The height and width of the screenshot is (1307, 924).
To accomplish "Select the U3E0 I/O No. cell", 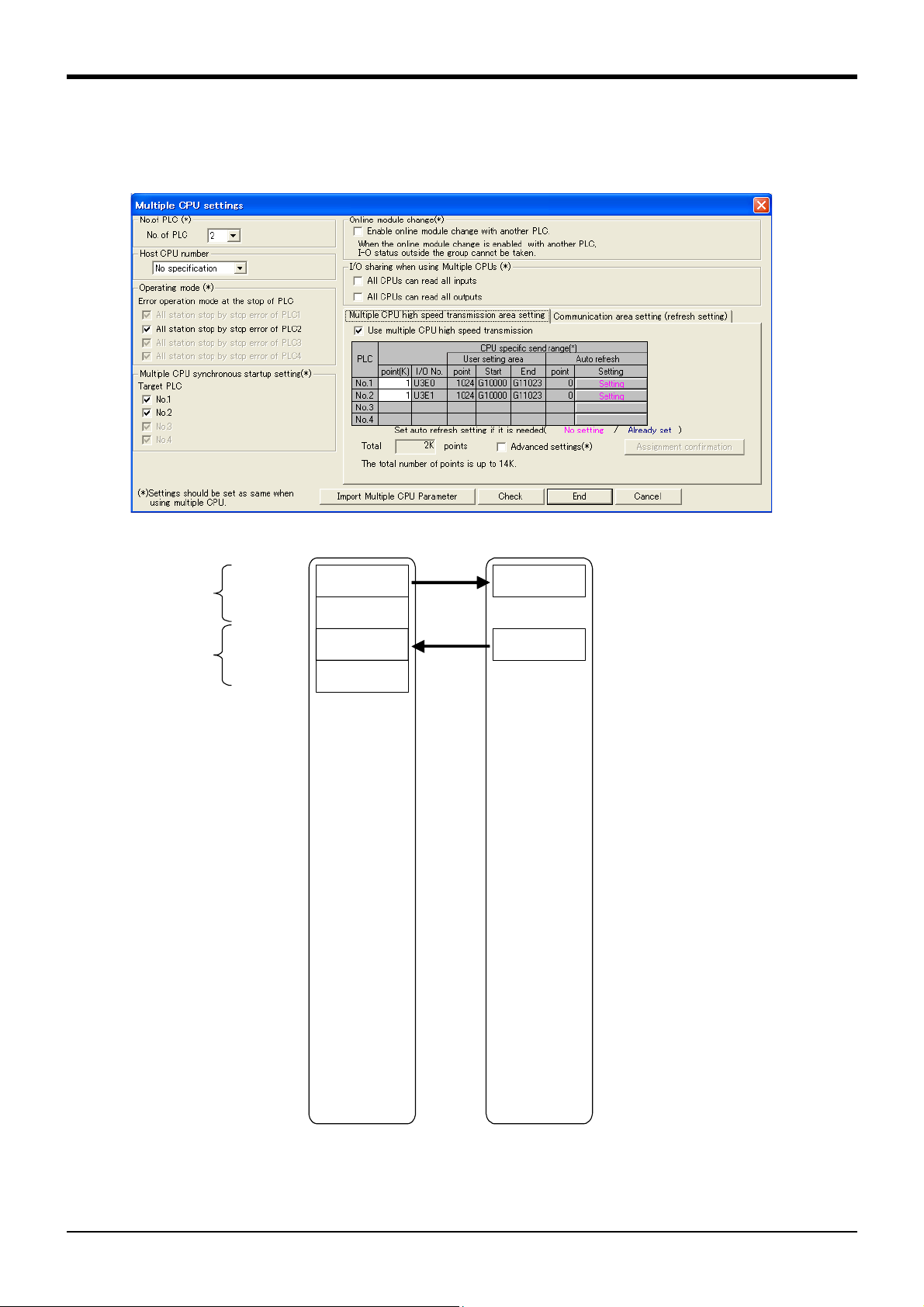I will (429, 383).
